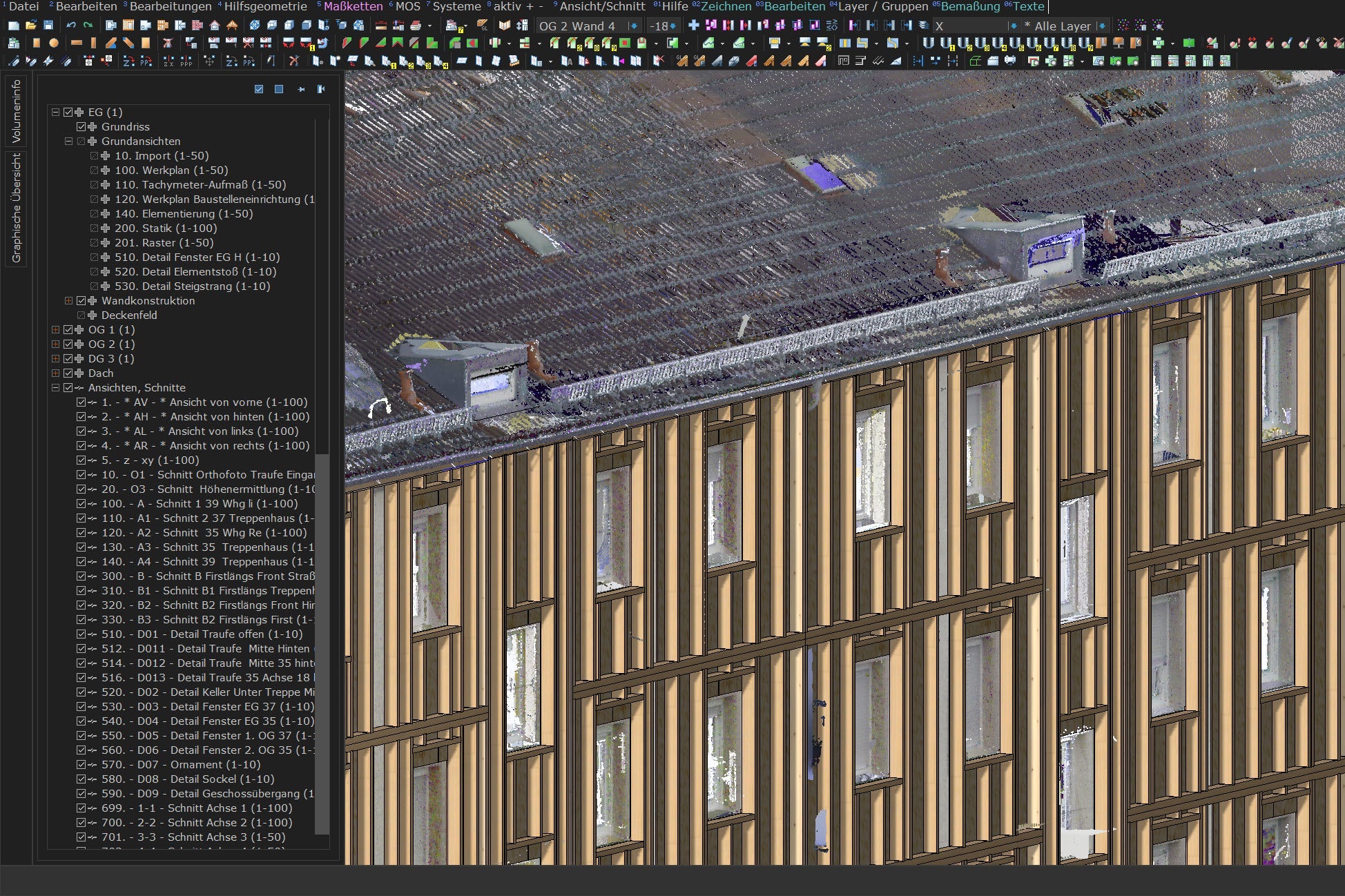
Task: Open the vertical Volumeninfo side tab
Action: tap(17, 110)
